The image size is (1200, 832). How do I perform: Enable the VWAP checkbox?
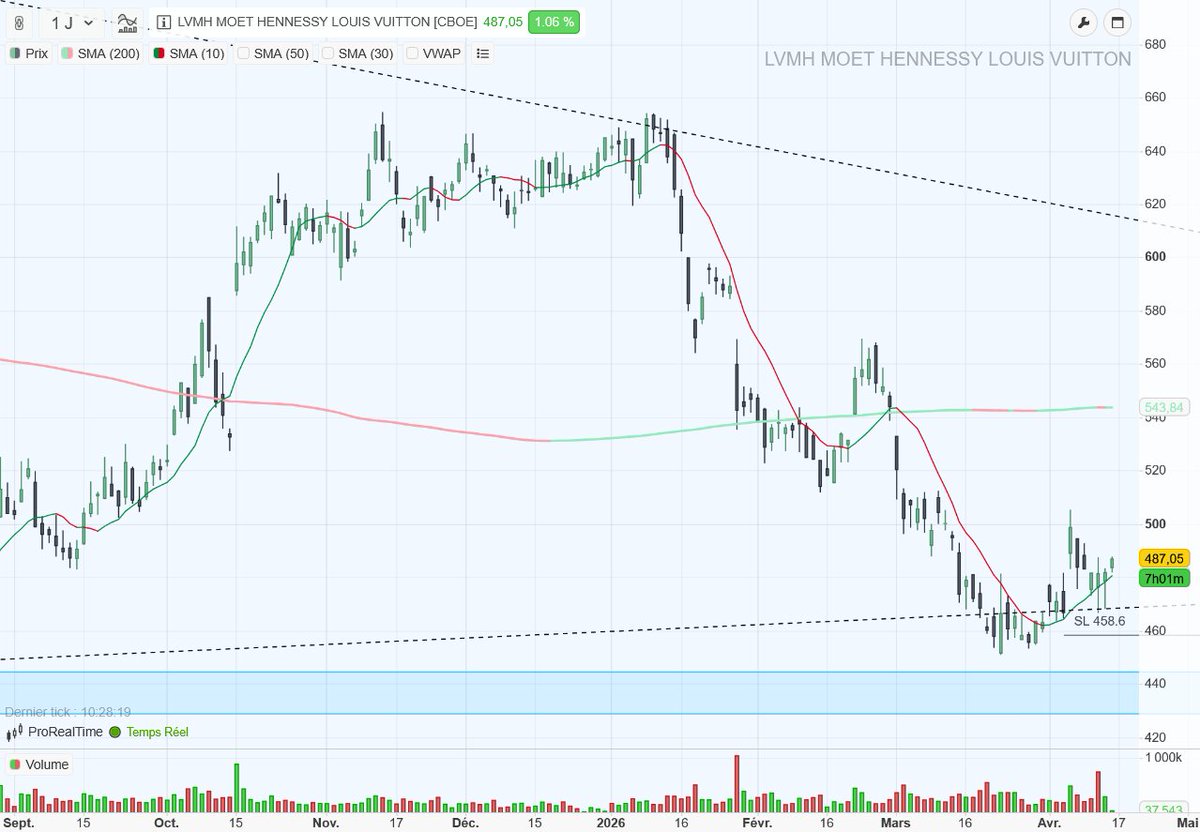click(413, 53)
